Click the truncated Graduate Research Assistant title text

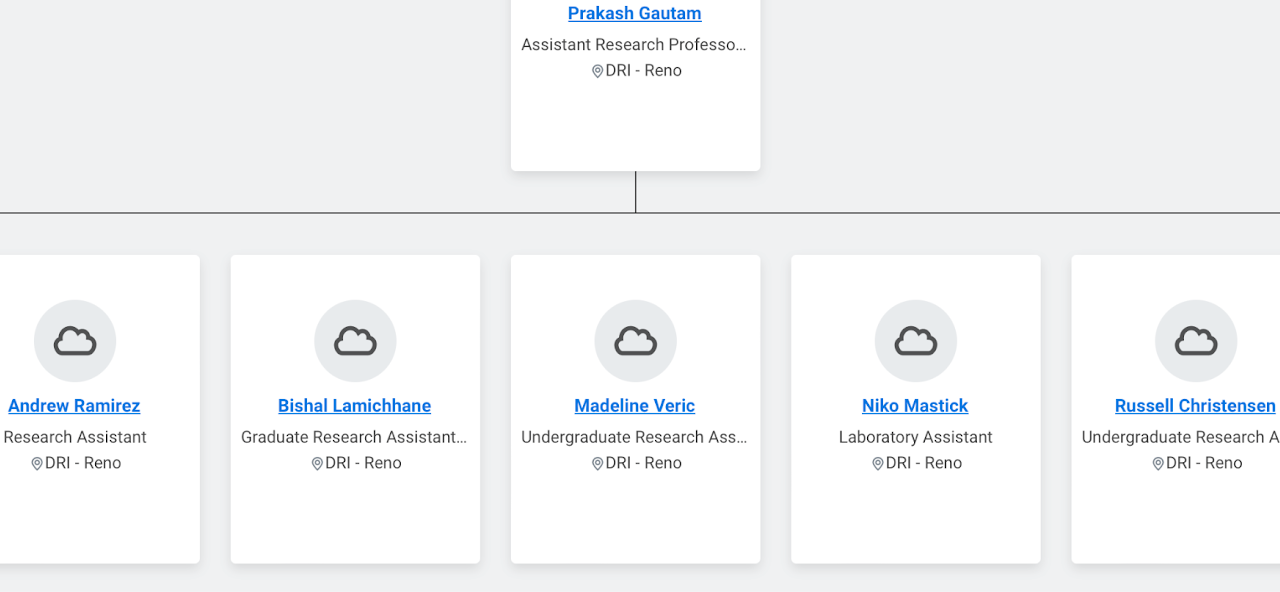355,437
